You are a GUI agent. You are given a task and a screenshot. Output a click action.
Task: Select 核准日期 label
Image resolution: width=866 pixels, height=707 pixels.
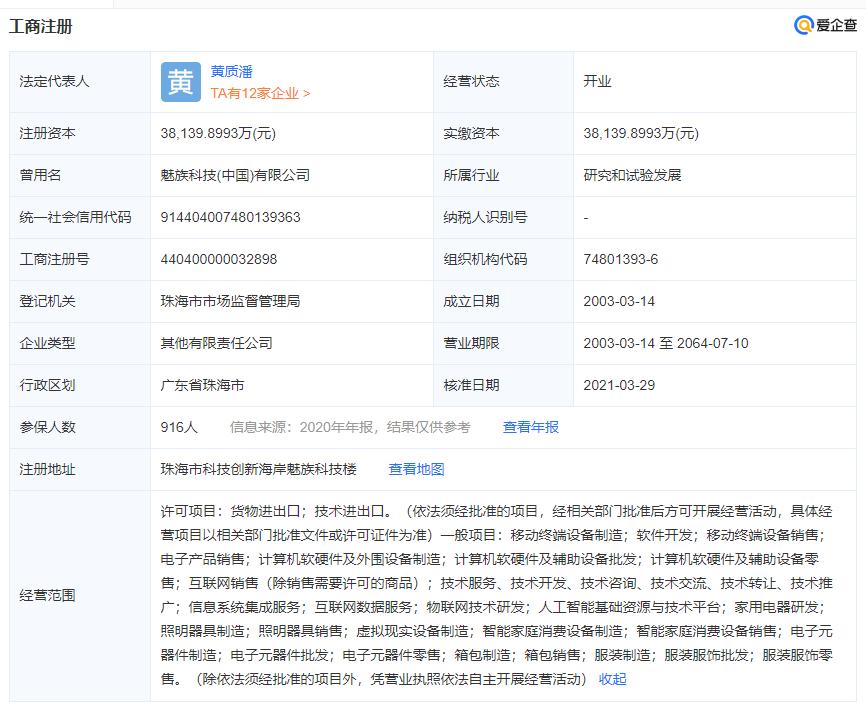(x=471, y=385)
